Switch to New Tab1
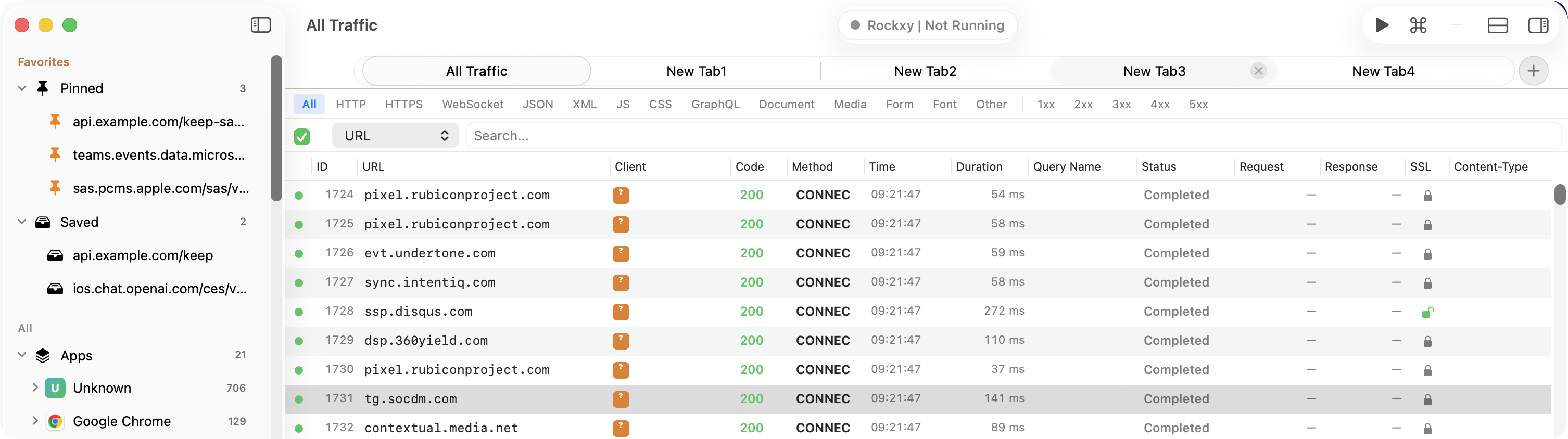The height and width of the screenshot is (439, 1568). [697, 71]
